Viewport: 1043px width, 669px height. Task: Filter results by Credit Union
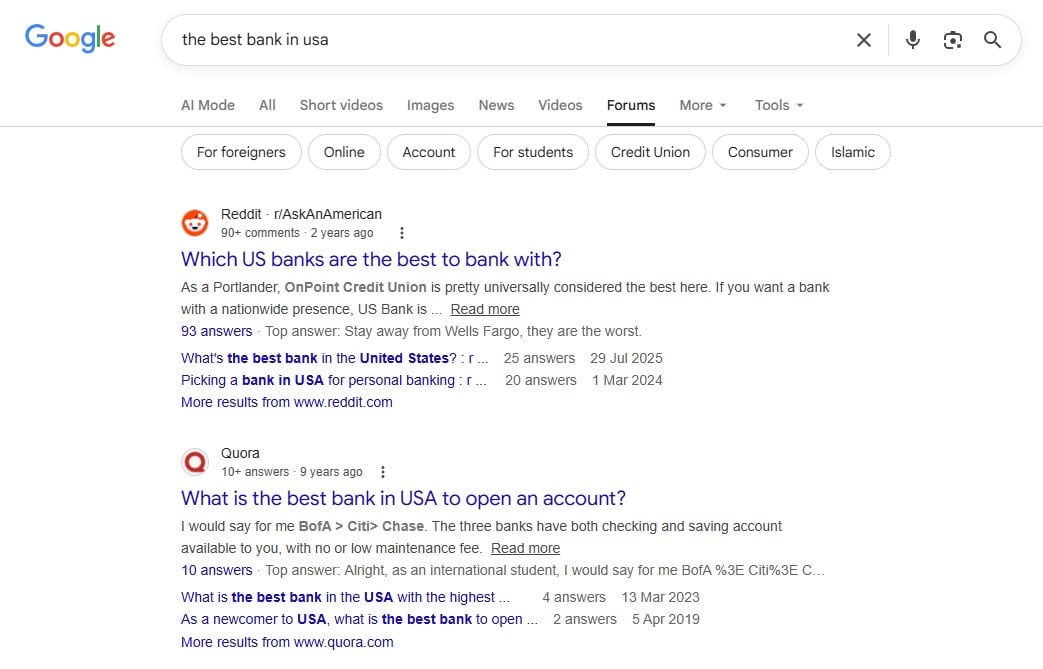(650, 152)
